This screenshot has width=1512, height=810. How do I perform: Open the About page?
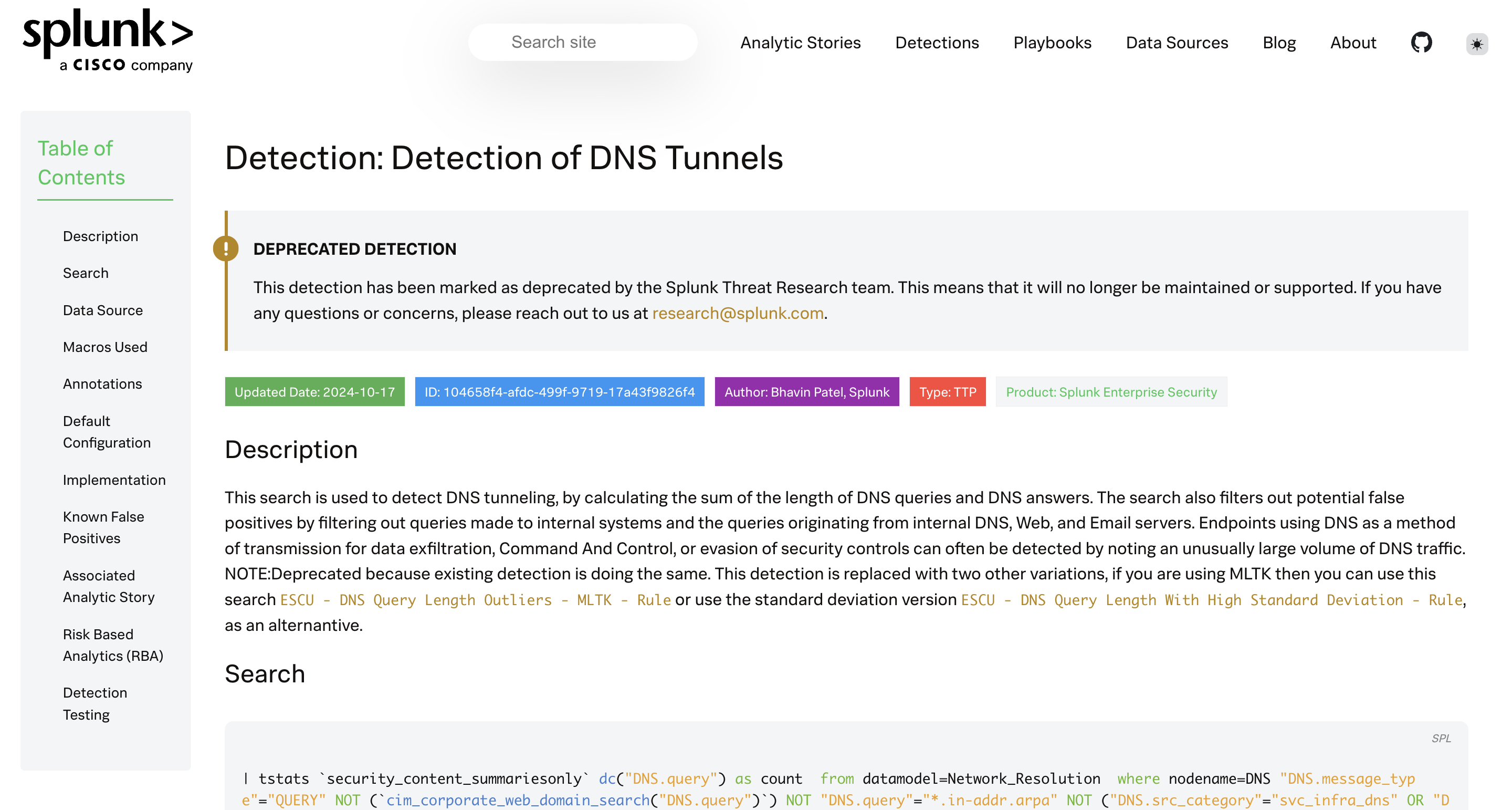pos(1352,43)
